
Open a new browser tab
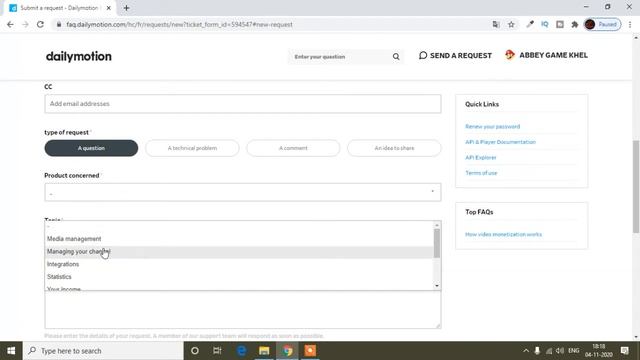coord(126,8)
